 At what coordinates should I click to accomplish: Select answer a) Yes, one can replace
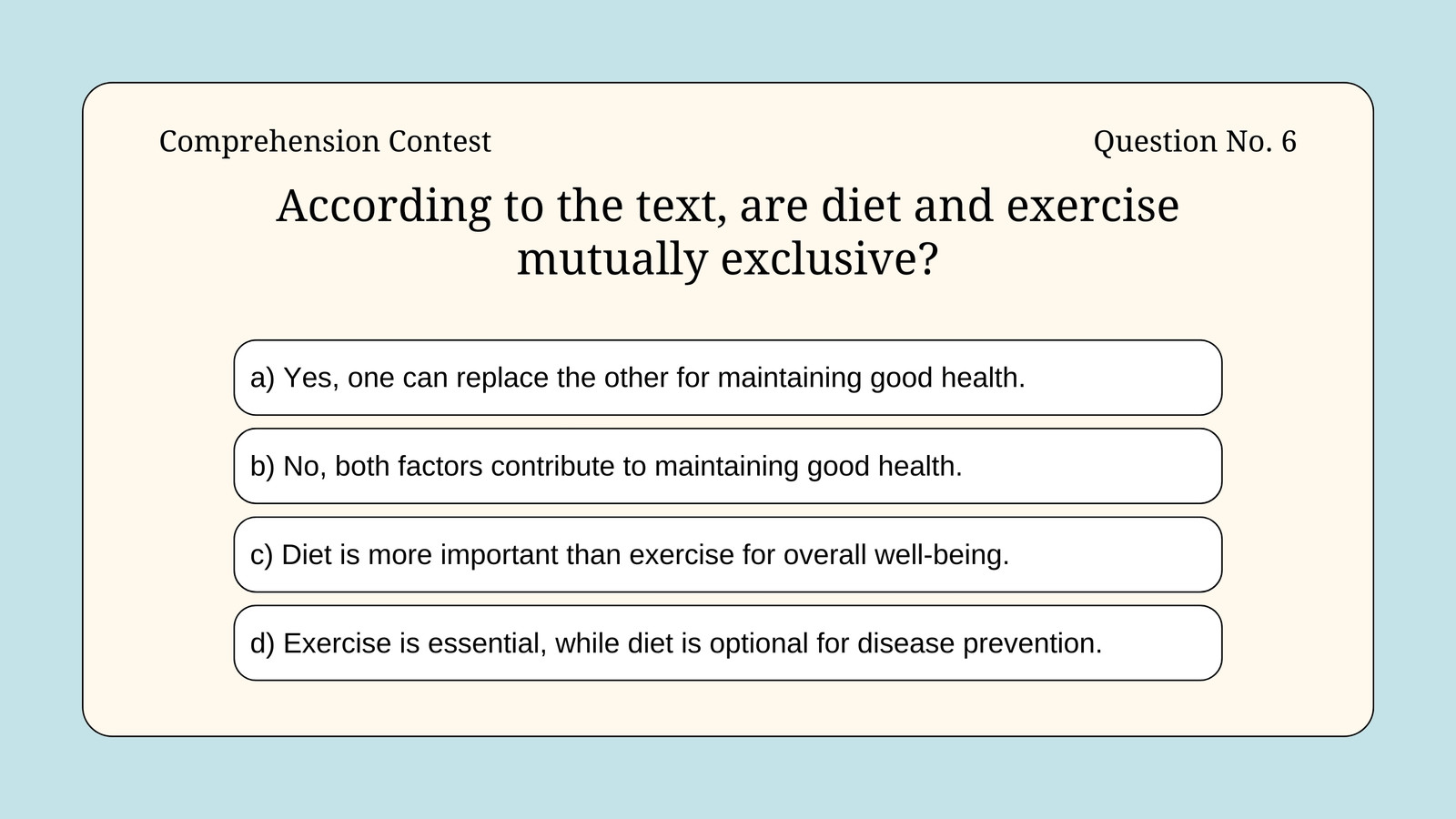(x=727, y=378)
